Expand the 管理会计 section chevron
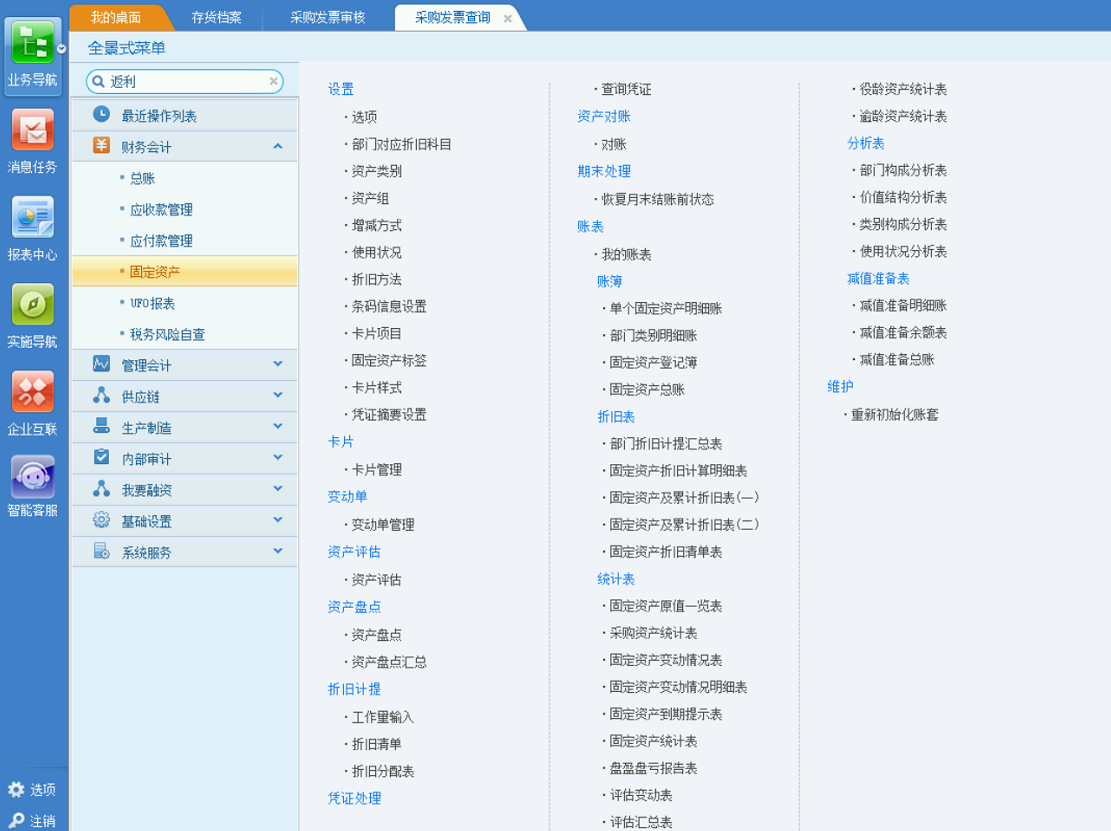This screenshot has height=831, width=1111. [278, 363]
